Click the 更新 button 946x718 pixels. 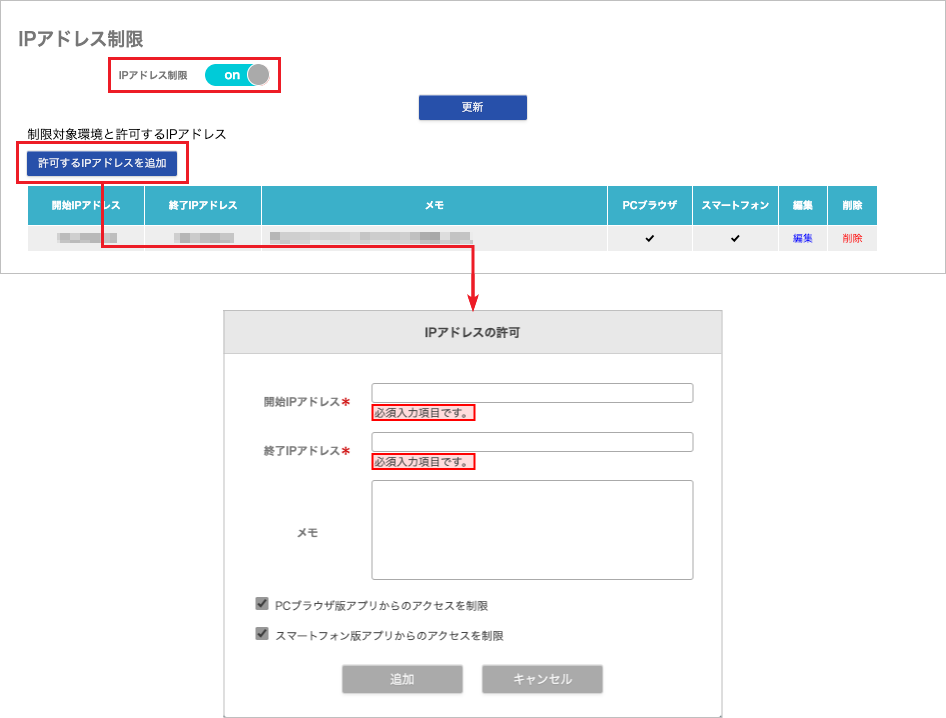pyautogui.click(x=472, y=107)
